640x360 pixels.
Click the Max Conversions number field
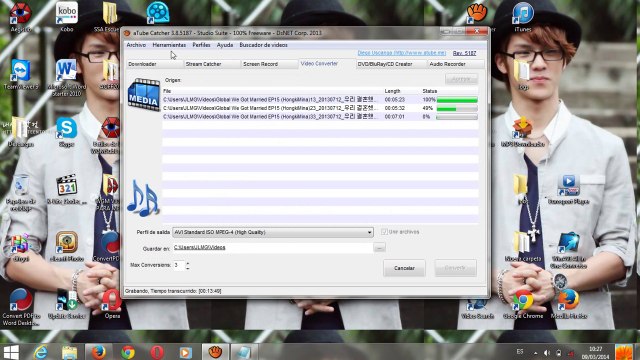pyautogui.click(x=179, y=265)
